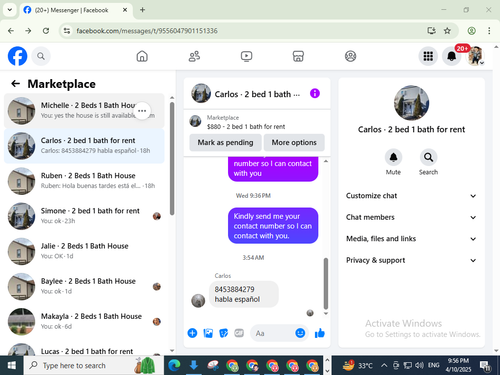Click the install app icon in address bar
This screenshot has width=500, height=375.
point(431,31)
